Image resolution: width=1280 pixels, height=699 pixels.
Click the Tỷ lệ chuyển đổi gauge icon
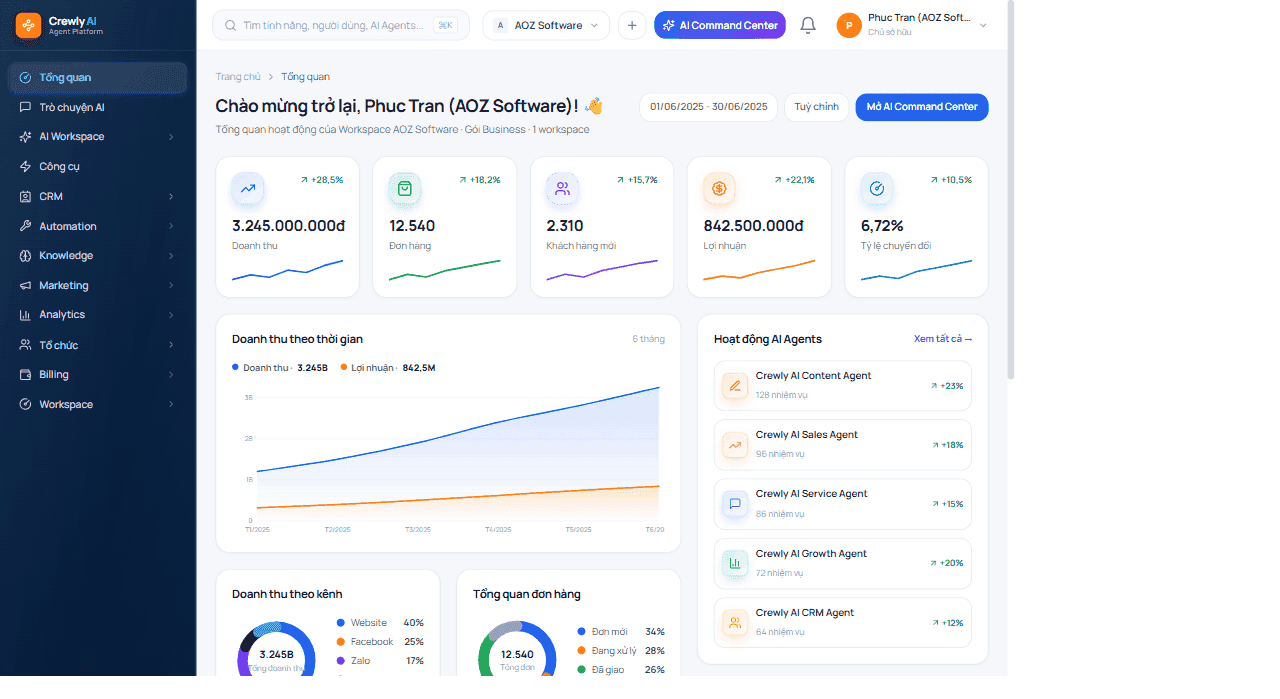(x=877, y=188)
